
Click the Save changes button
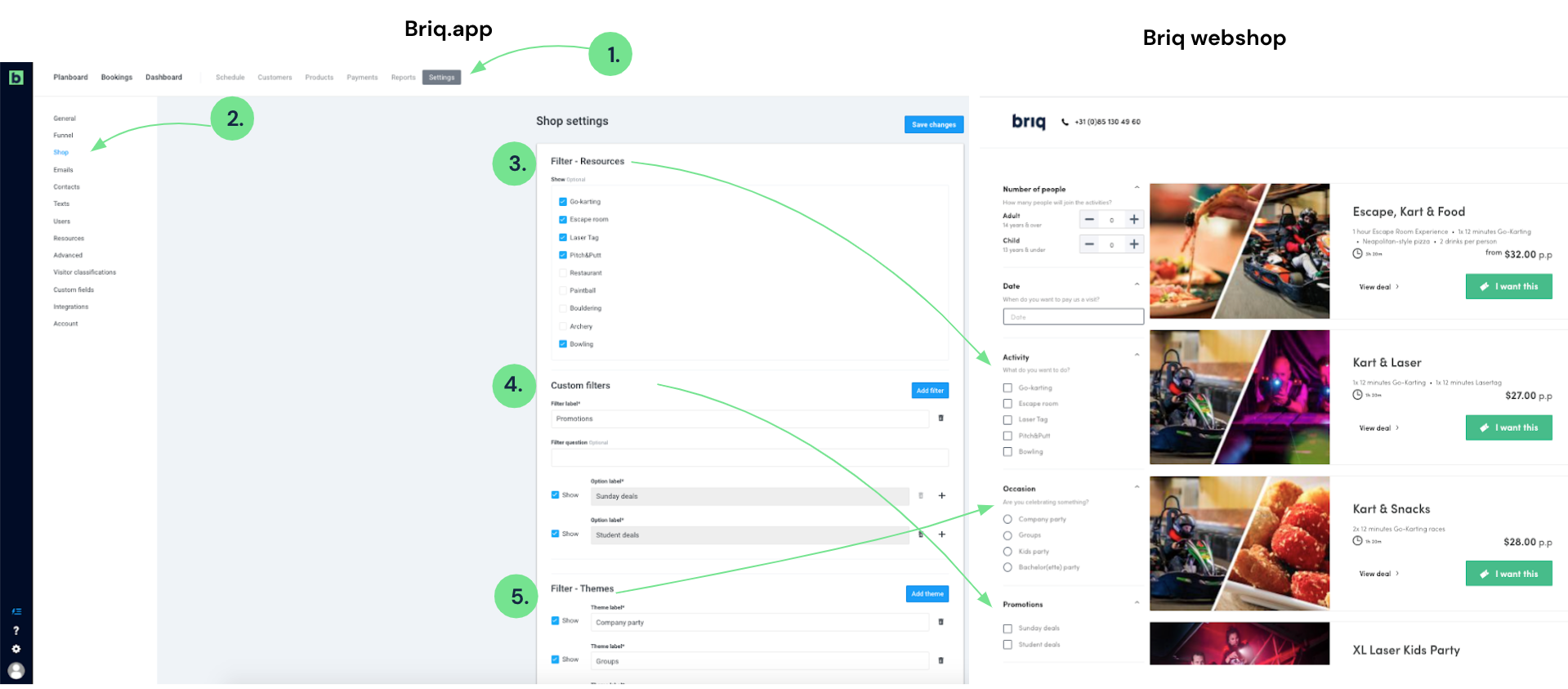(934, 124)
